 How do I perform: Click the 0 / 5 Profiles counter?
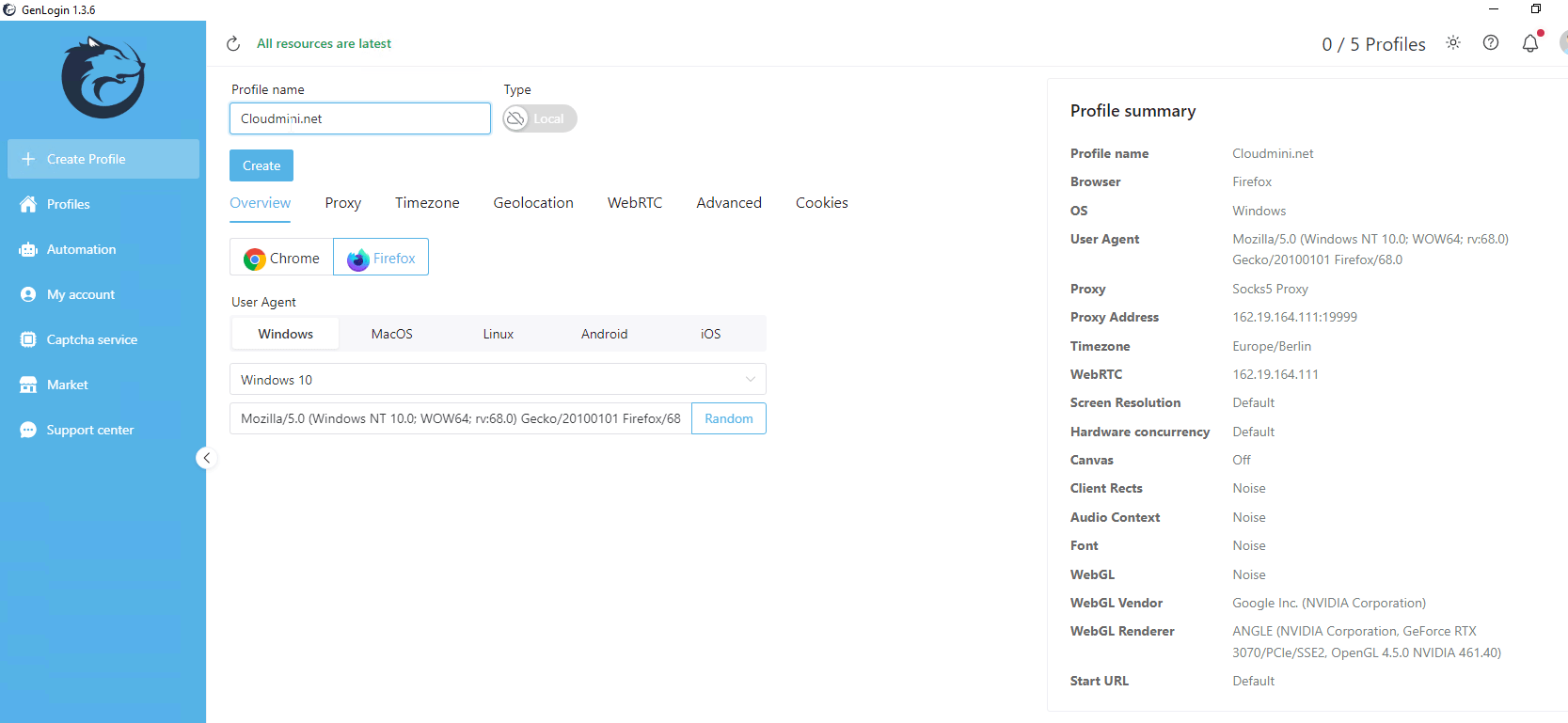pyautogui.click(x=1373, y=44)
